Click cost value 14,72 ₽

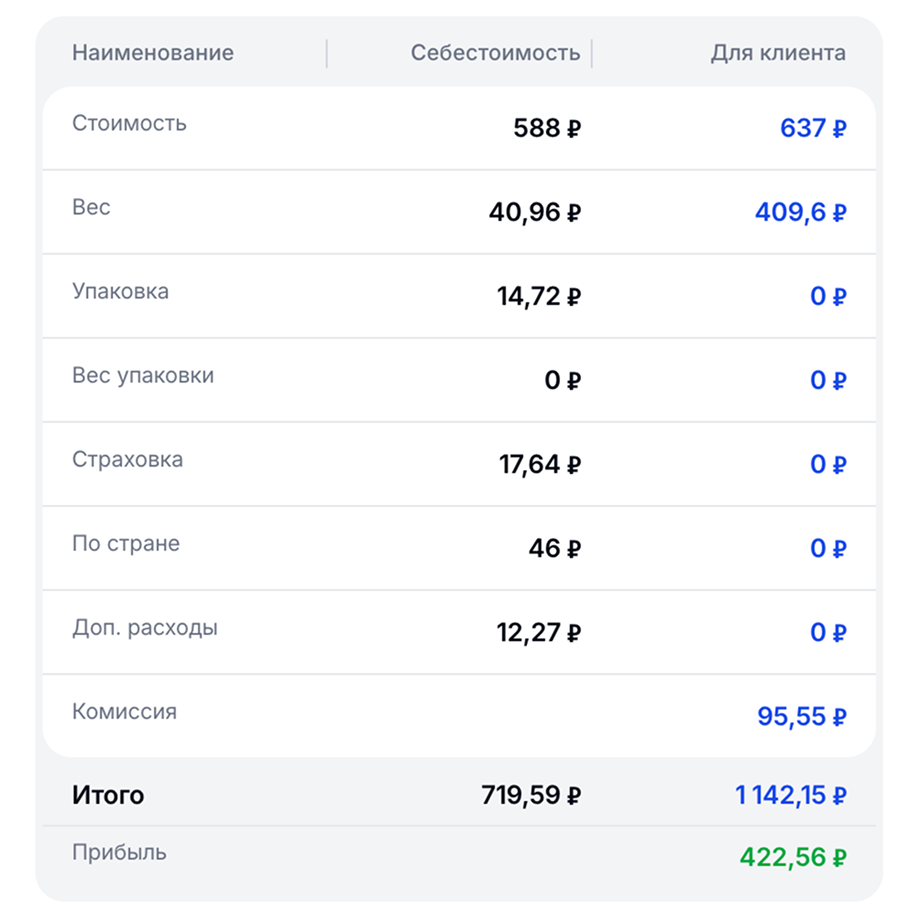[539, 296]
